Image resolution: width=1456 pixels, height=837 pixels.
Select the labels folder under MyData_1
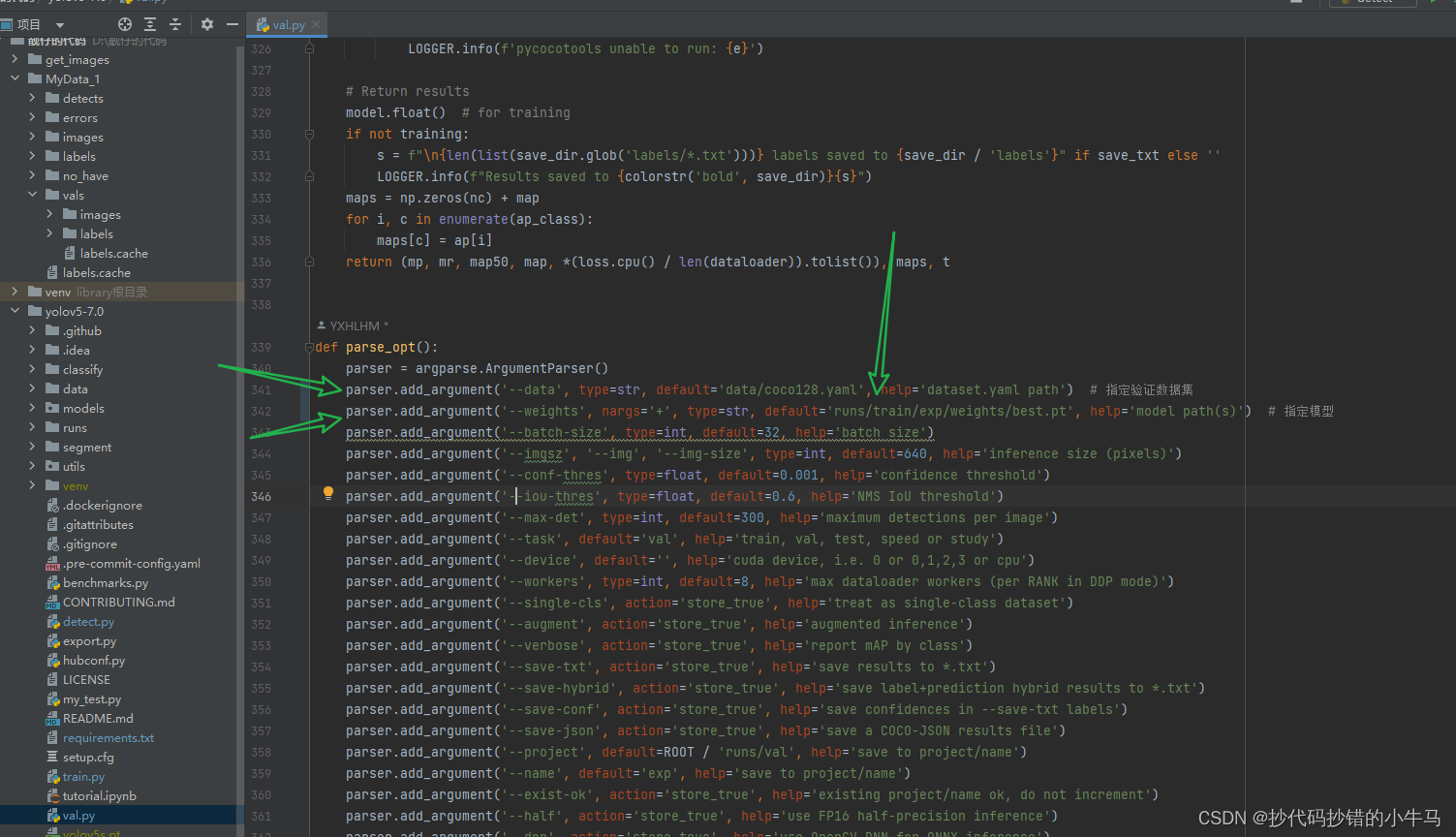coord(71,156)
